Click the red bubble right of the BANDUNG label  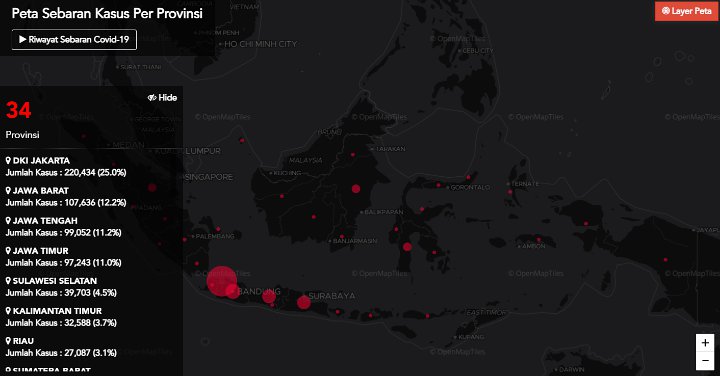coord(269,296)
